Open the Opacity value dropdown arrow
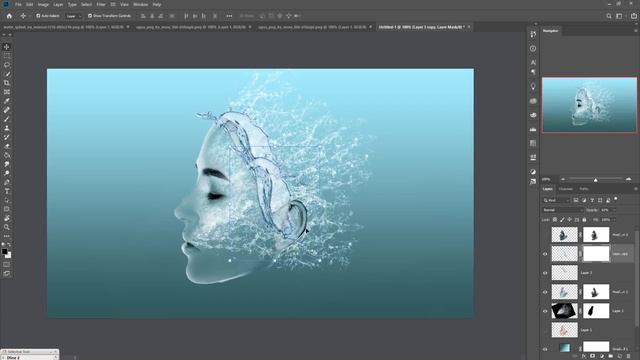 (614, 210)
